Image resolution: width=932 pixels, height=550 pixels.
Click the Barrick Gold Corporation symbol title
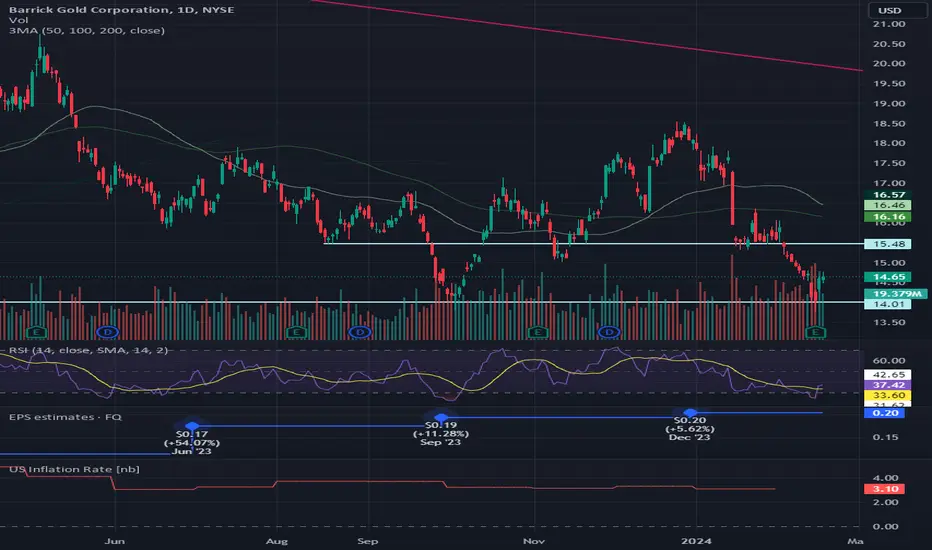121,10
